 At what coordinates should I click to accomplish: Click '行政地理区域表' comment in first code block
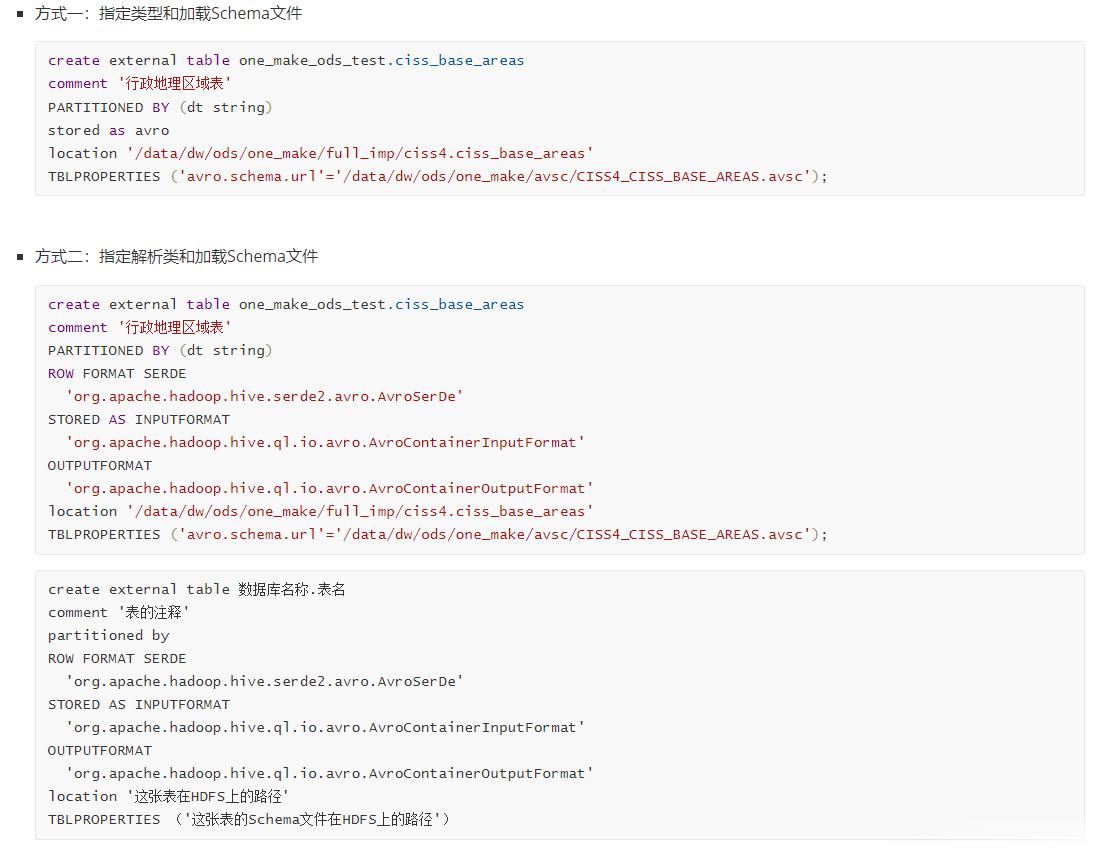coord(175,84)
